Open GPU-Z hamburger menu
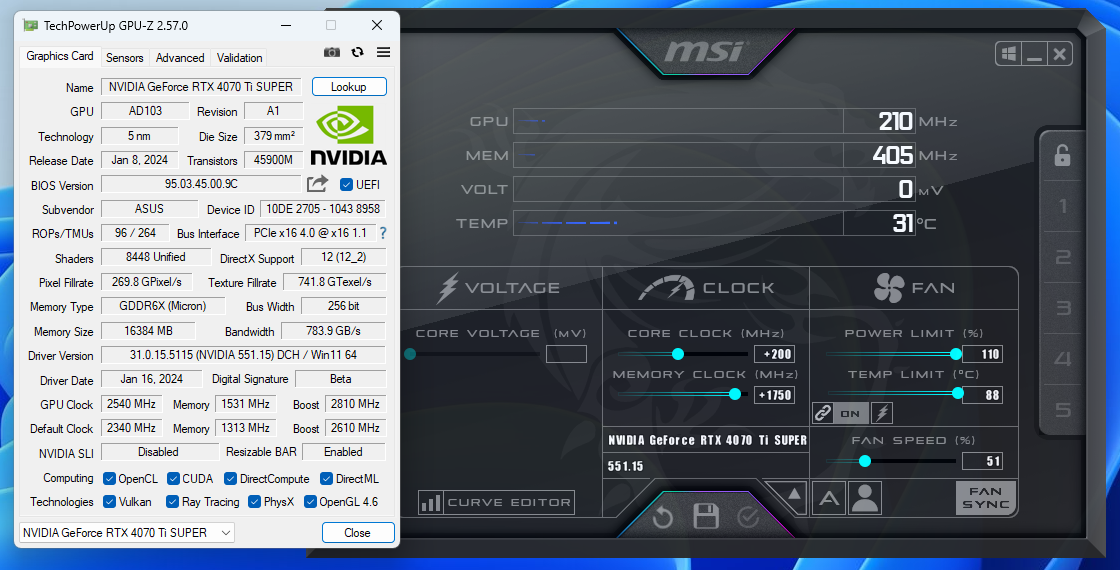Image resolution: width=1120 pixels, height=570 pixels. [384, 52]
